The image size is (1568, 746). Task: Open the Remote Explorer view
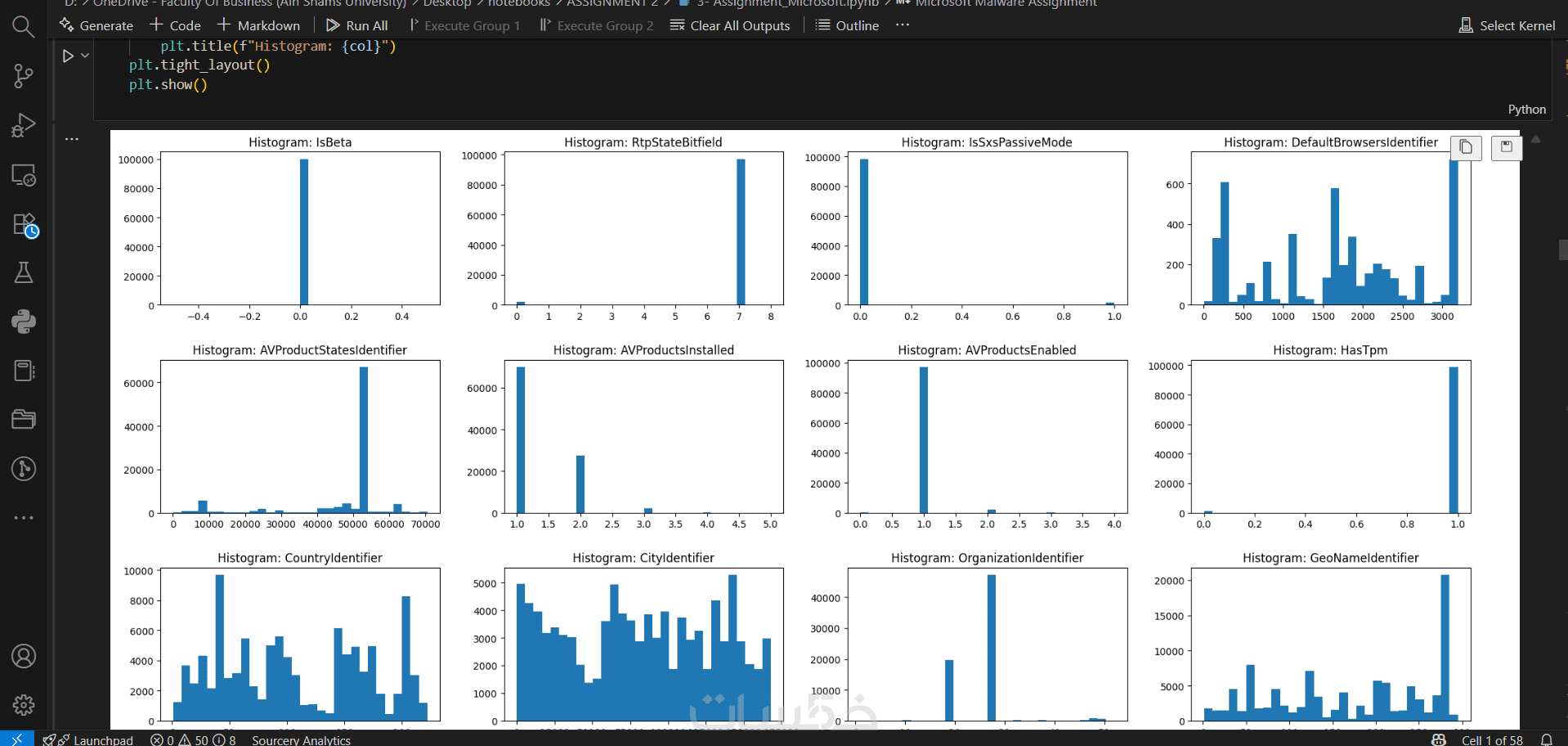(x=24, y=175)
